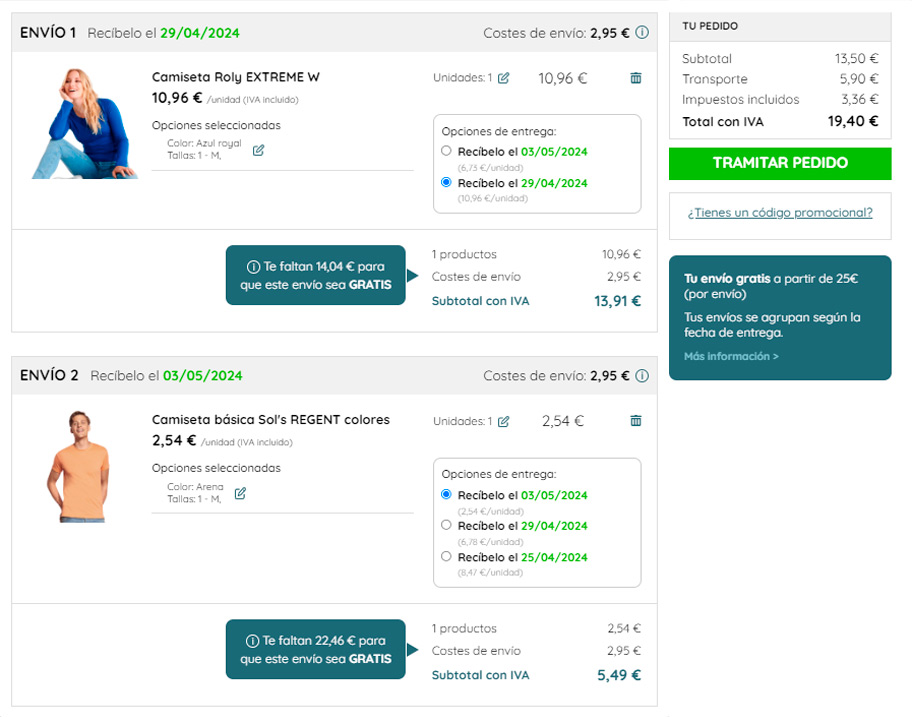The height and width of the screenshot is (717, 912).
Task: Edit units for Camiseta Roly EXTREME W
Action: pyautogui.click(x=504, y=78)
